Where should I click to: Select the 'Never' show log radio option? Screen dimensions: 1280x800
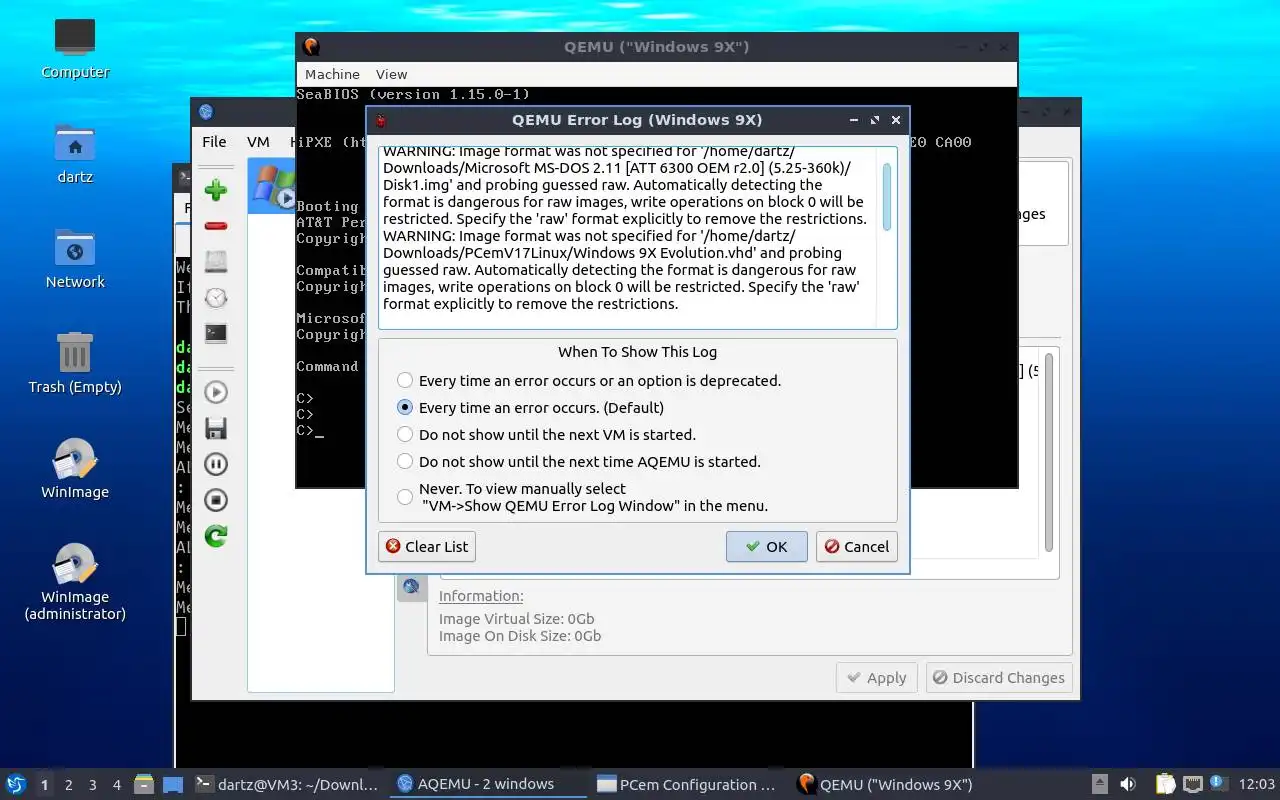[x=583, y=497]
